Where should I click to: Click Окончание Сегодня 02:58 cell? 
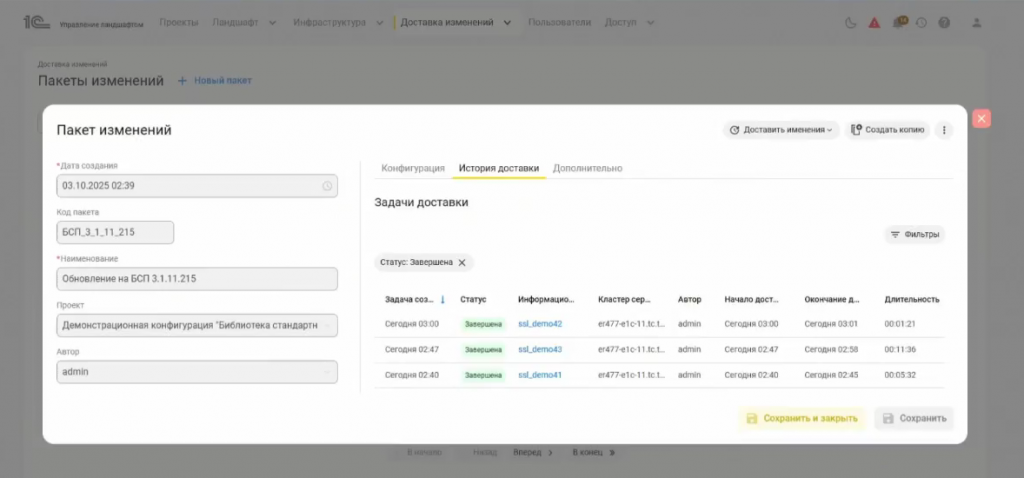point(831,349)
